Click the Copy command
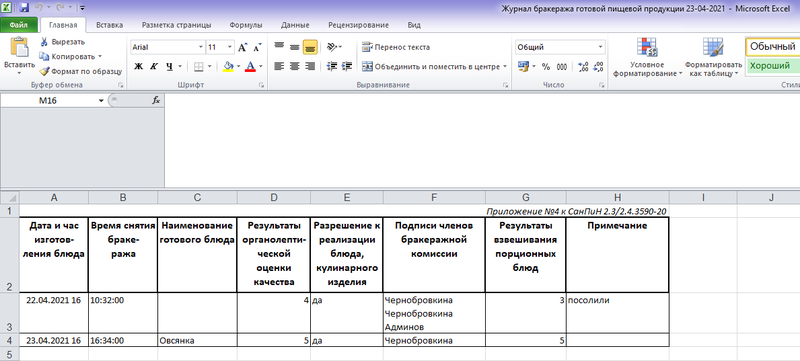The height and width of the screenshot is (361, 800). pos(70,57)
